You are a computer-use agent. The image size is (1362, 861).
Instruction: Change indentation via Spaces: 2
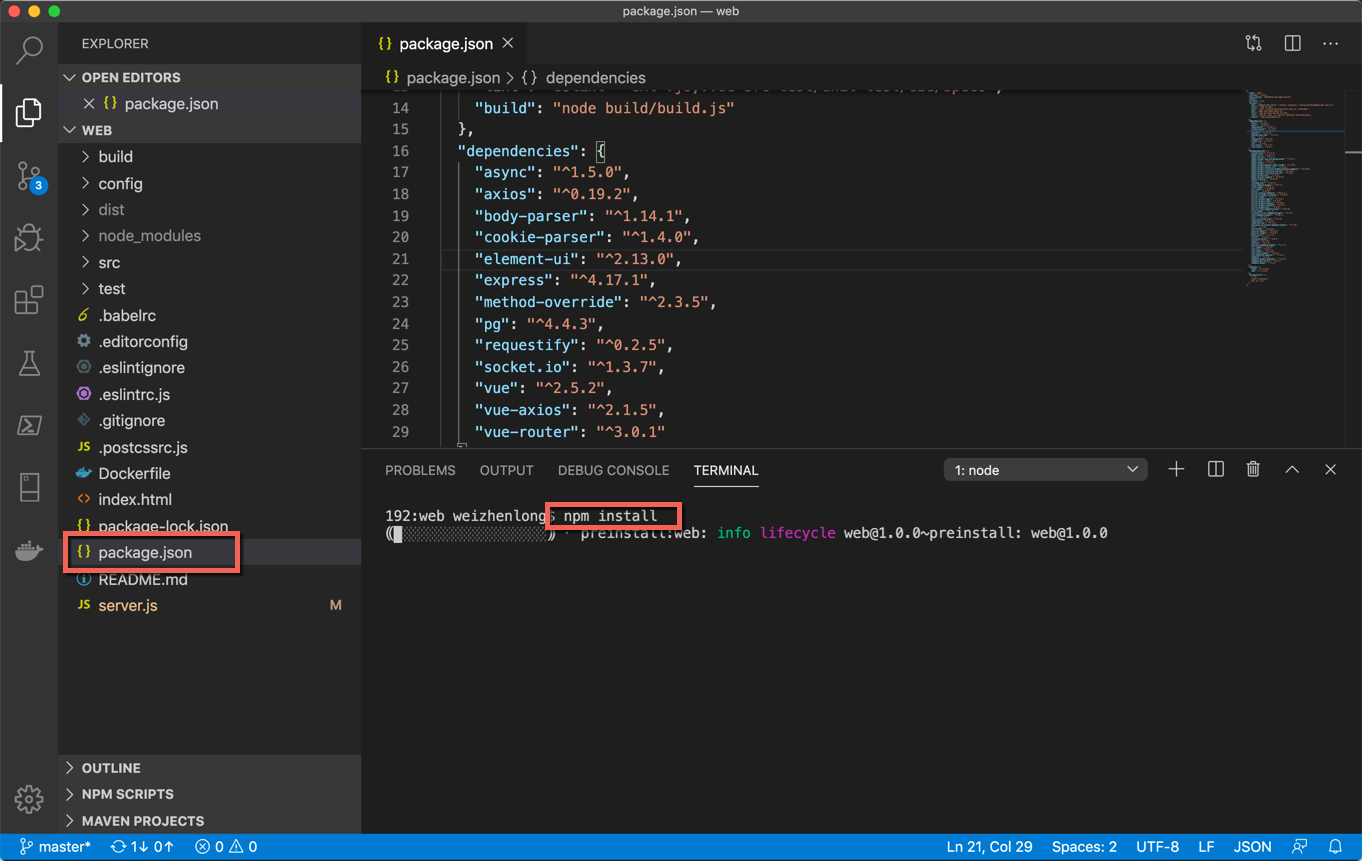(x=1084, y=846)
